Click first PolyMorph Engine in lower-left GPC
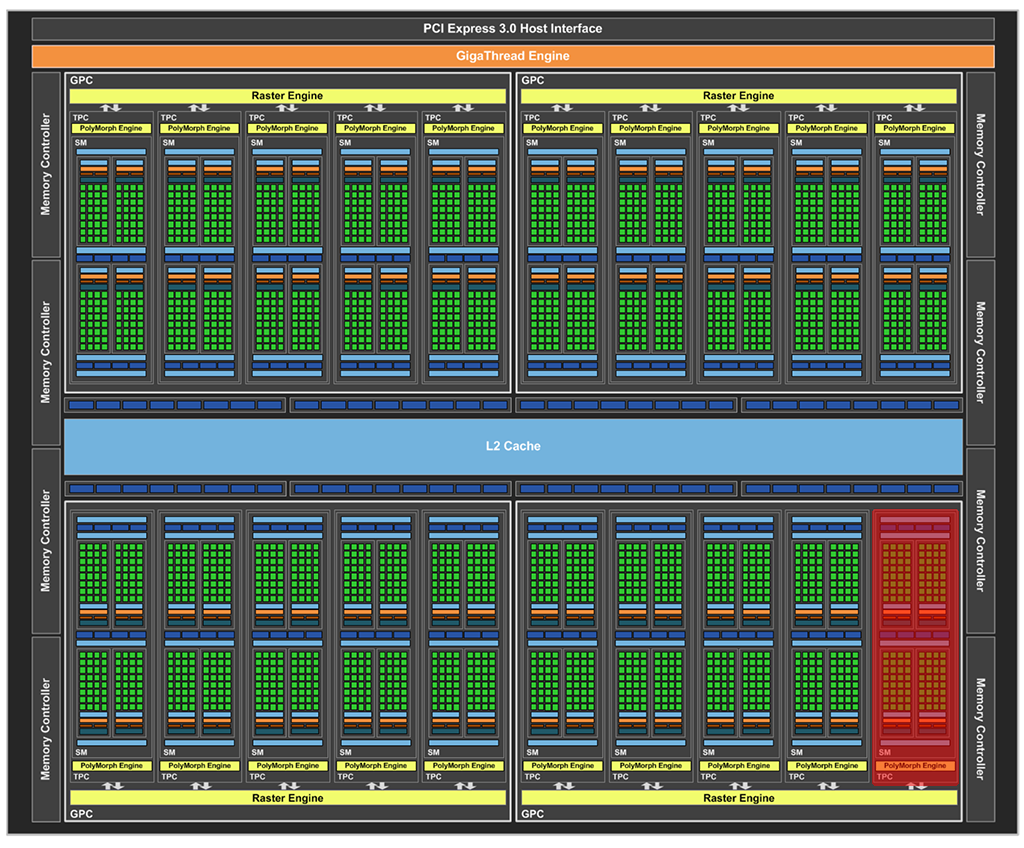The height and width of the screenshot is (848, 1024). (x=111, y=765)
